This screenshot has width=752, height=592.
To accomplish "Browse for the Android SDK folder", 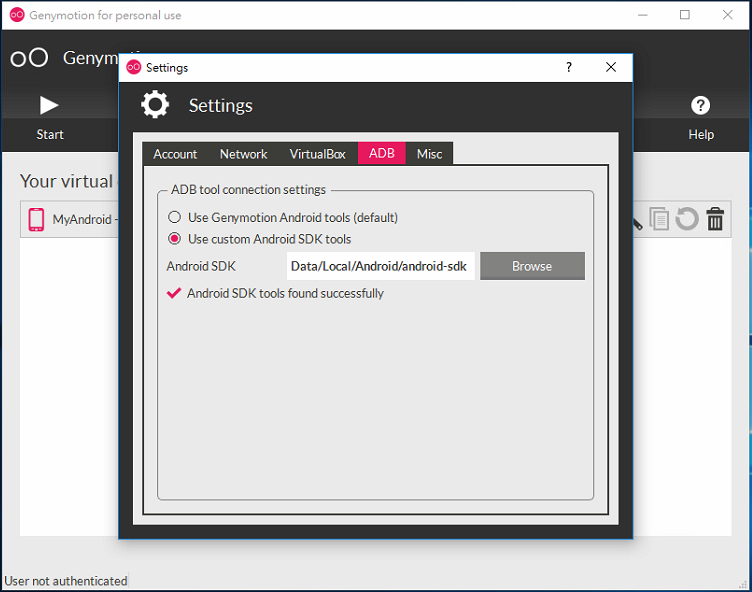I will tap(532, 266).
